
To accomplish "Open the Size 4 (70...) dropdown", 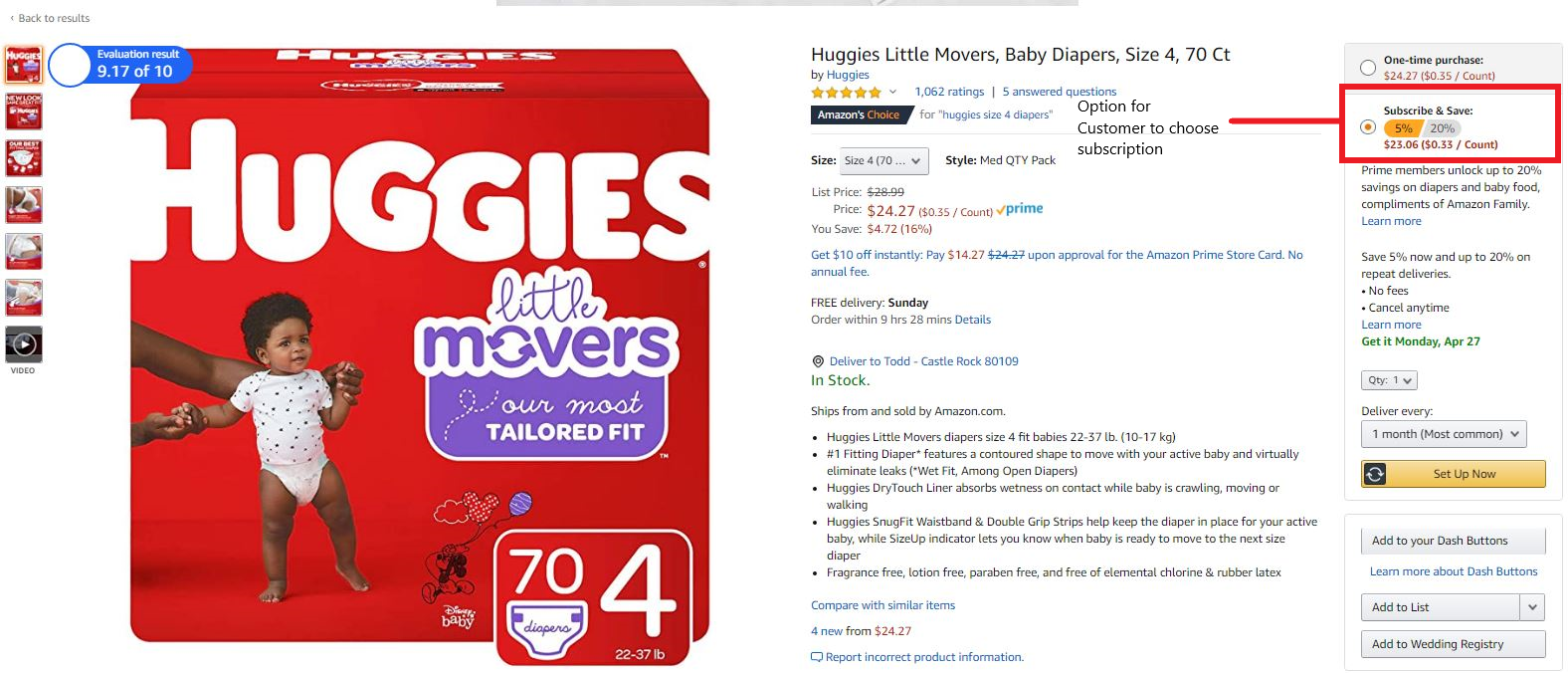I will (x=883, y=160).
